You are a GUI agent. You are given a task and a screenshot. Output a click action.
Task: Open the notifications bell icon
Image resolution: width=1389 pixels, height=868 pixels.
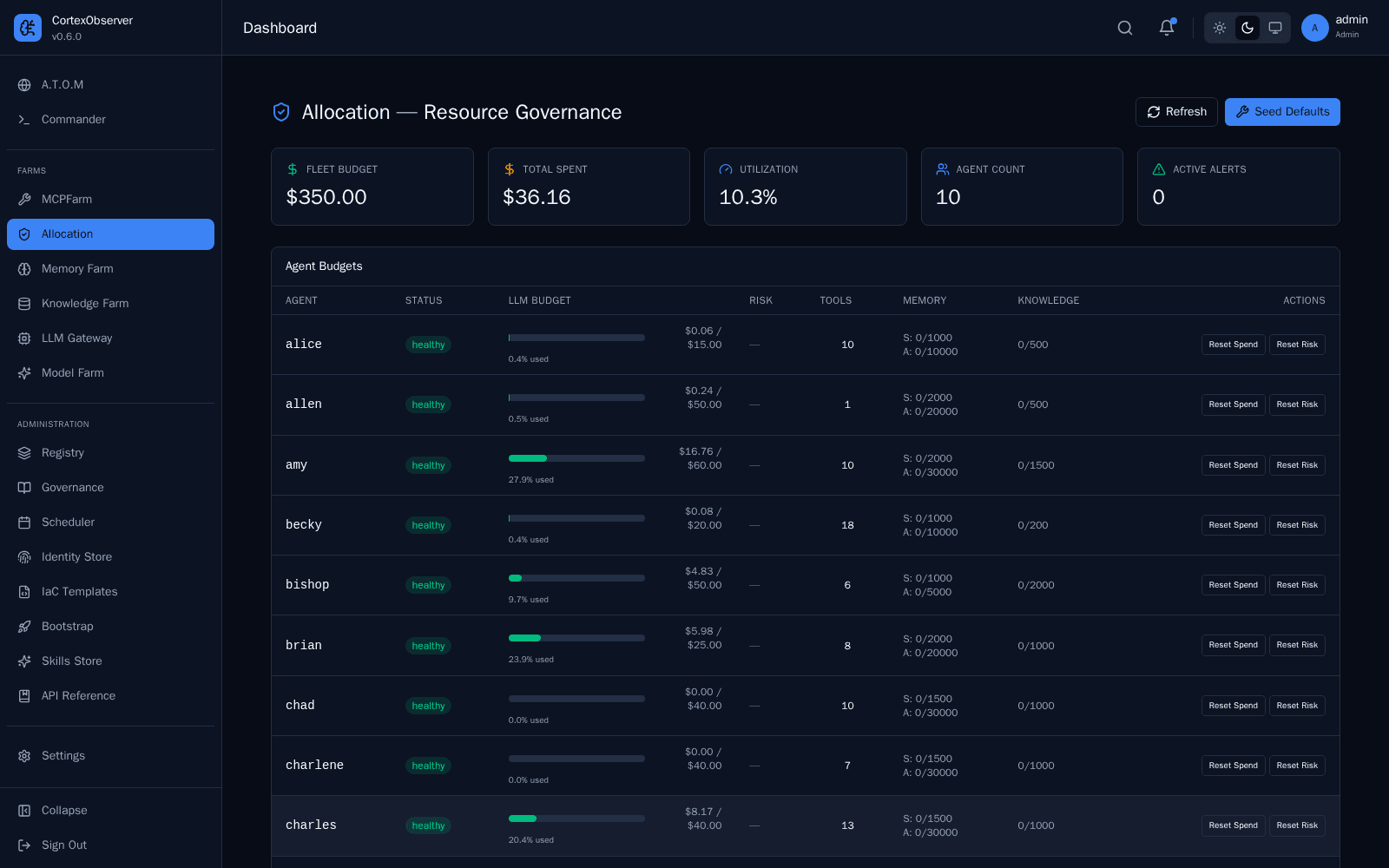point(1167,28)
